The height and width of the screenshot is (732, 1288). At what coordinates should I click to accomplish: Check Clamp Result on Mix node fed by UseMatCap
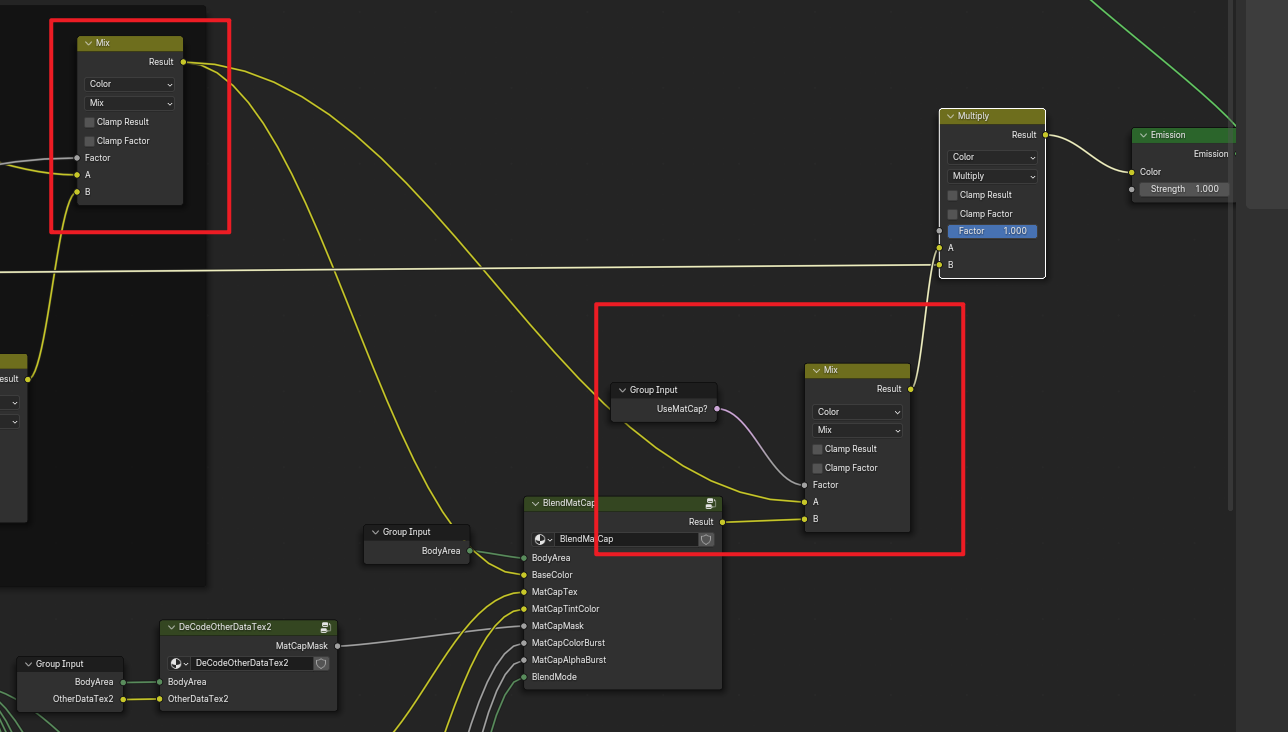[x=817, y=449]
